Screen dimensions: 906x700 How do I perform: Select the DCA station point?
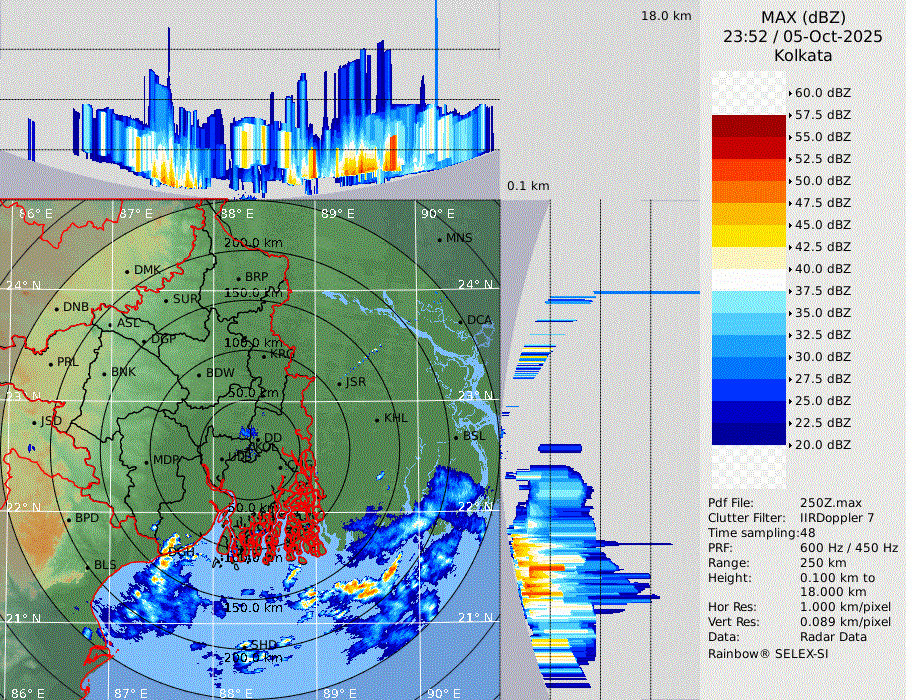462,321
